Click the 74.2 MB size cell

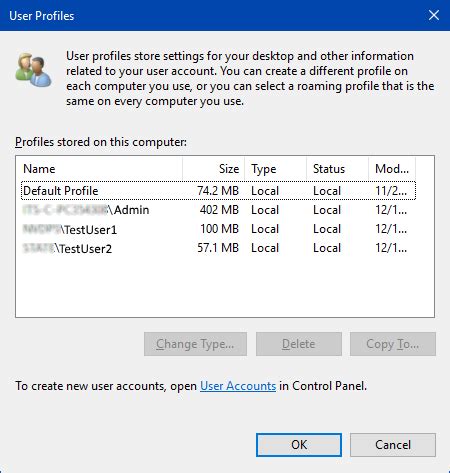coord(218,191)
